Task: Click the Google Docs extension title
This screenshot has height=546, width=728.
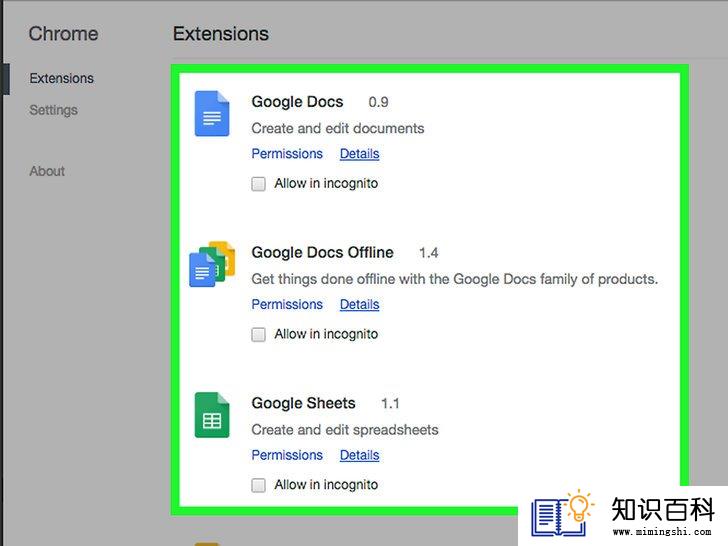Action: pos(297,102)
